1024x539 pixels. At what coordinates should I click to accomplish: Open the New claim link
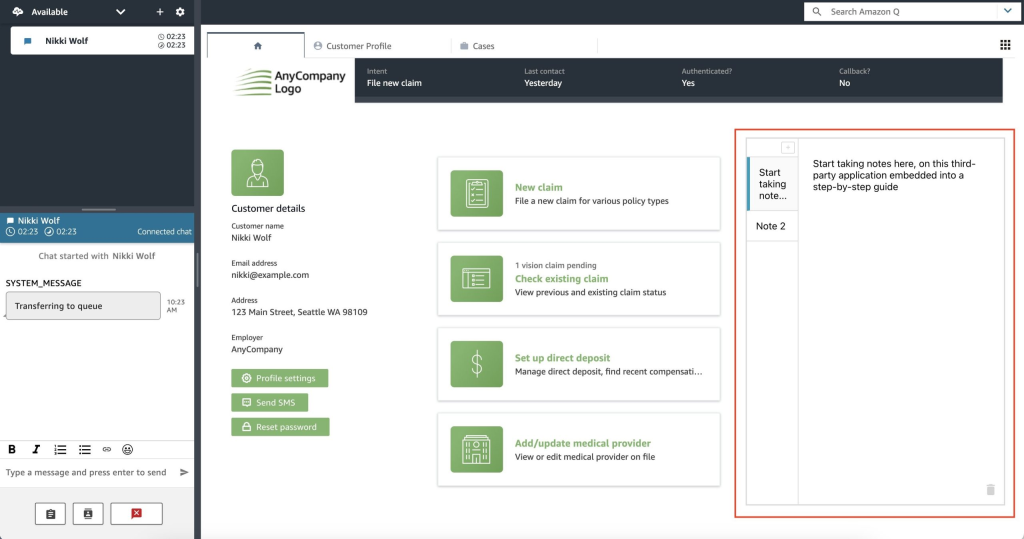(539, 187)
